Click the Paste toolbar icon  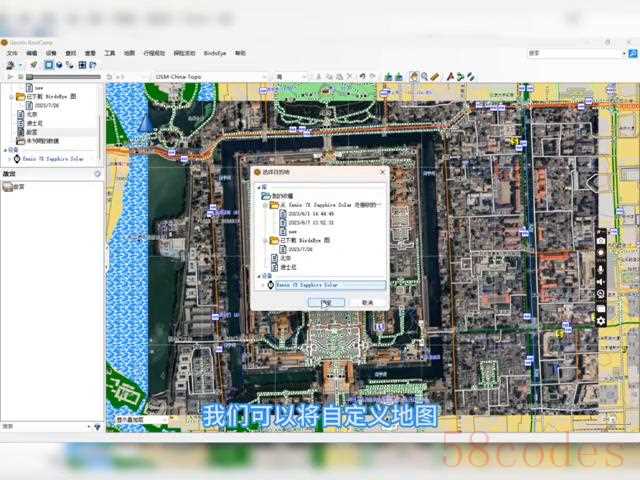pyautogui.click(x=339, y=76)
